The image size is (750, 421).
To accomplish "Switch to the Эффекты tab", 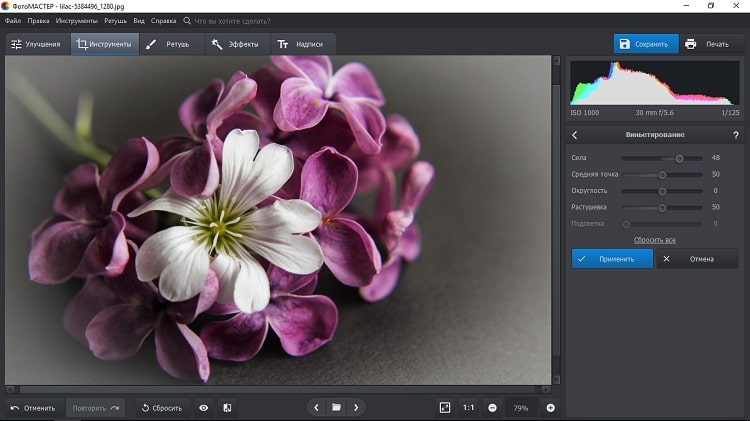I will coord(235,44).
